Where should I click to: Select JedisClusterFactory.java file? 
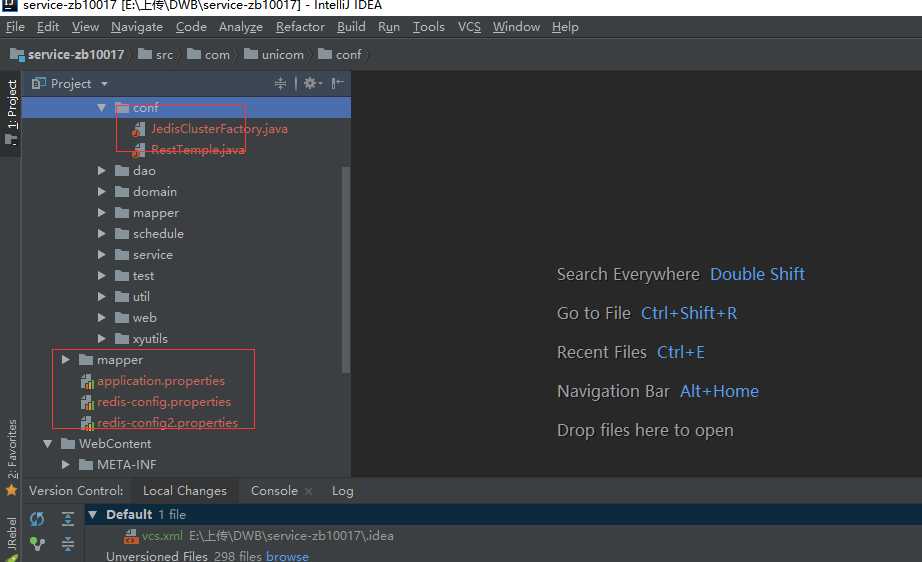[219, 129]
